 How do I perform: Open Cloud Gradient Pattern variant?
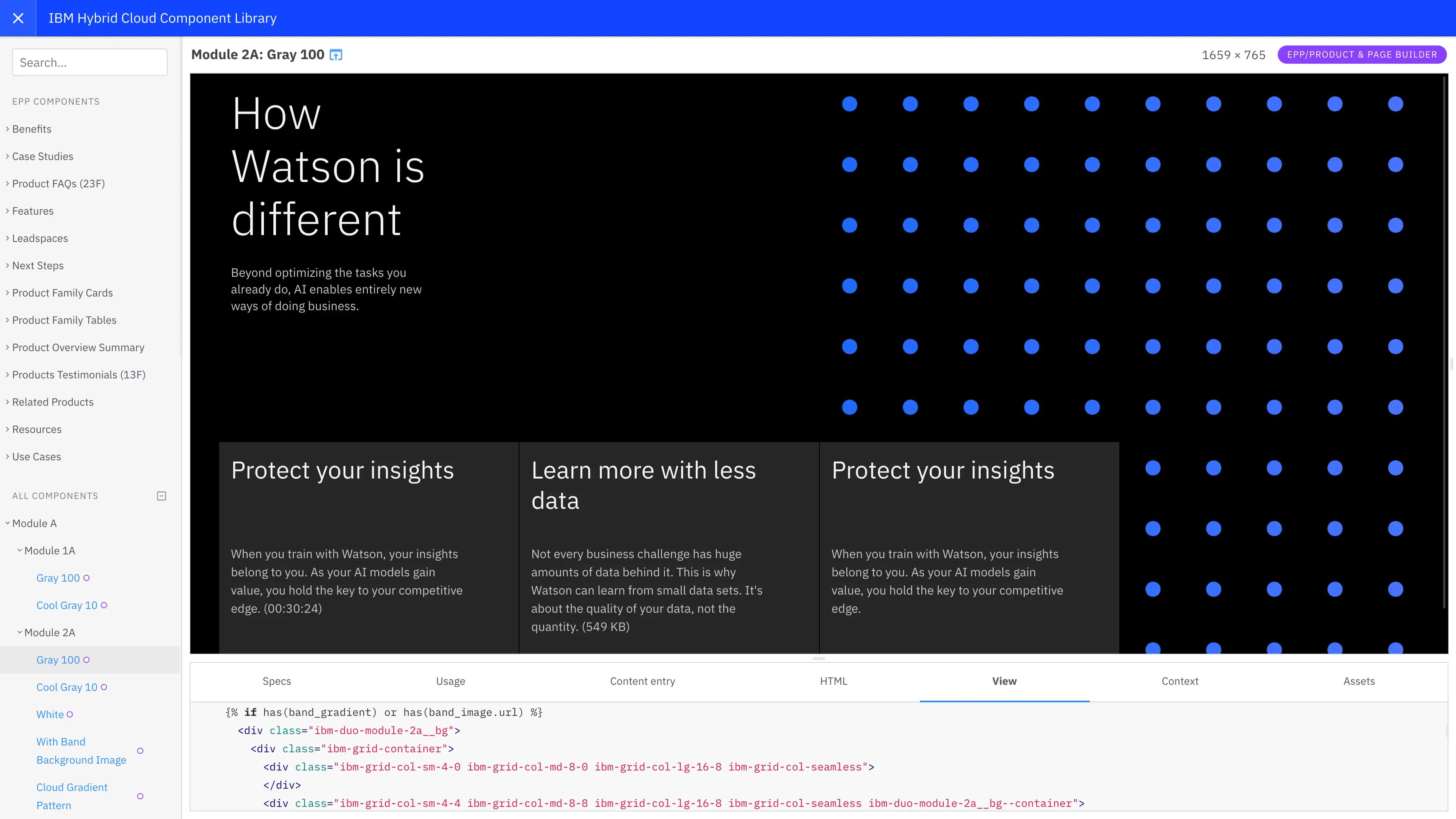click(72, 796)
